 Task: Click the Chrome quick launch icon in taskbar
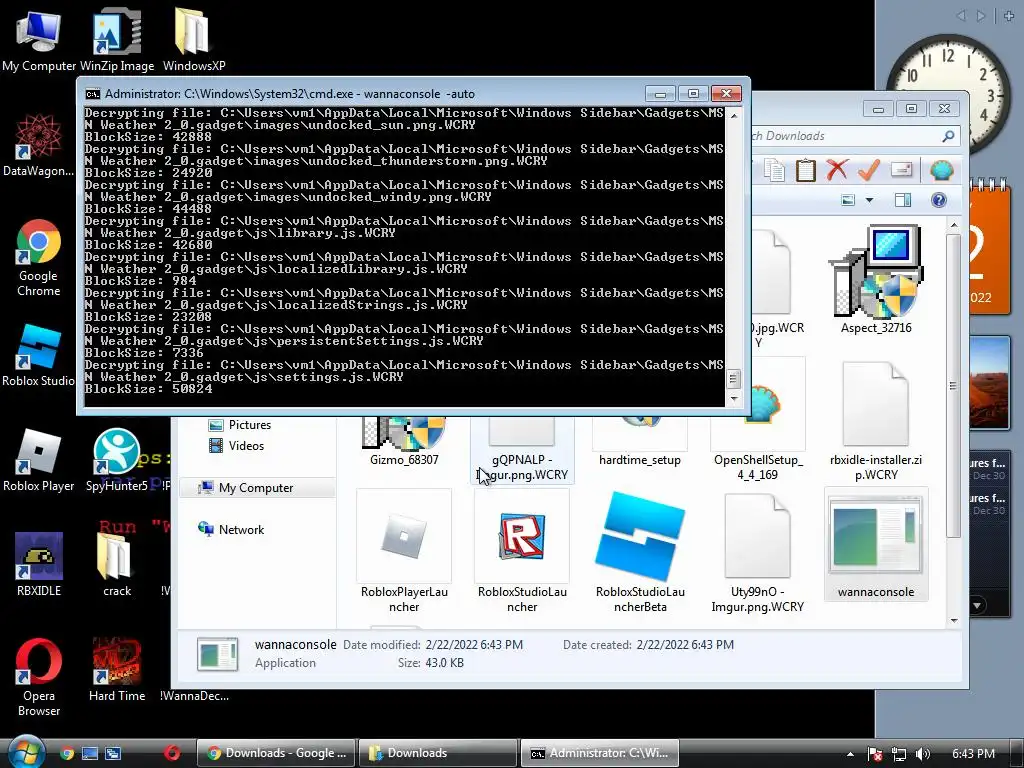tap(67, 753)
